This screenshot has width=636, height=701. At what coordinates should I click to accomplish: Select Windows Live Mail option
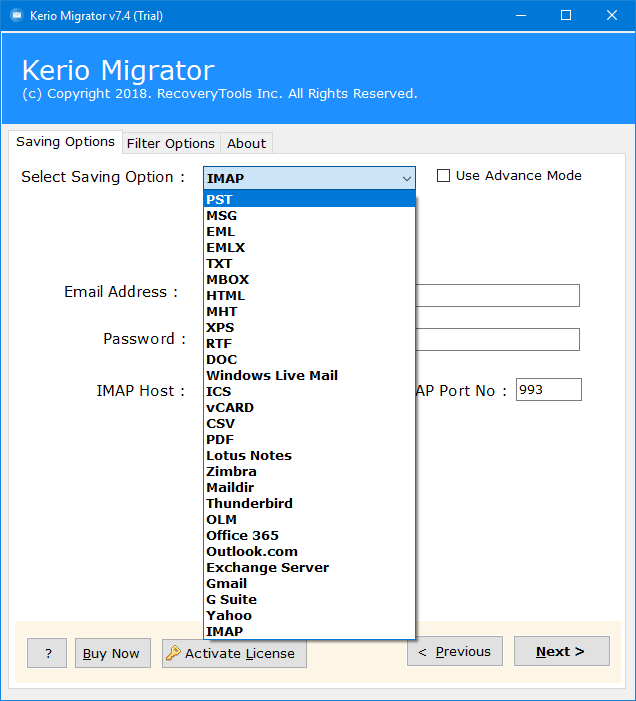(x=309, y=376)
